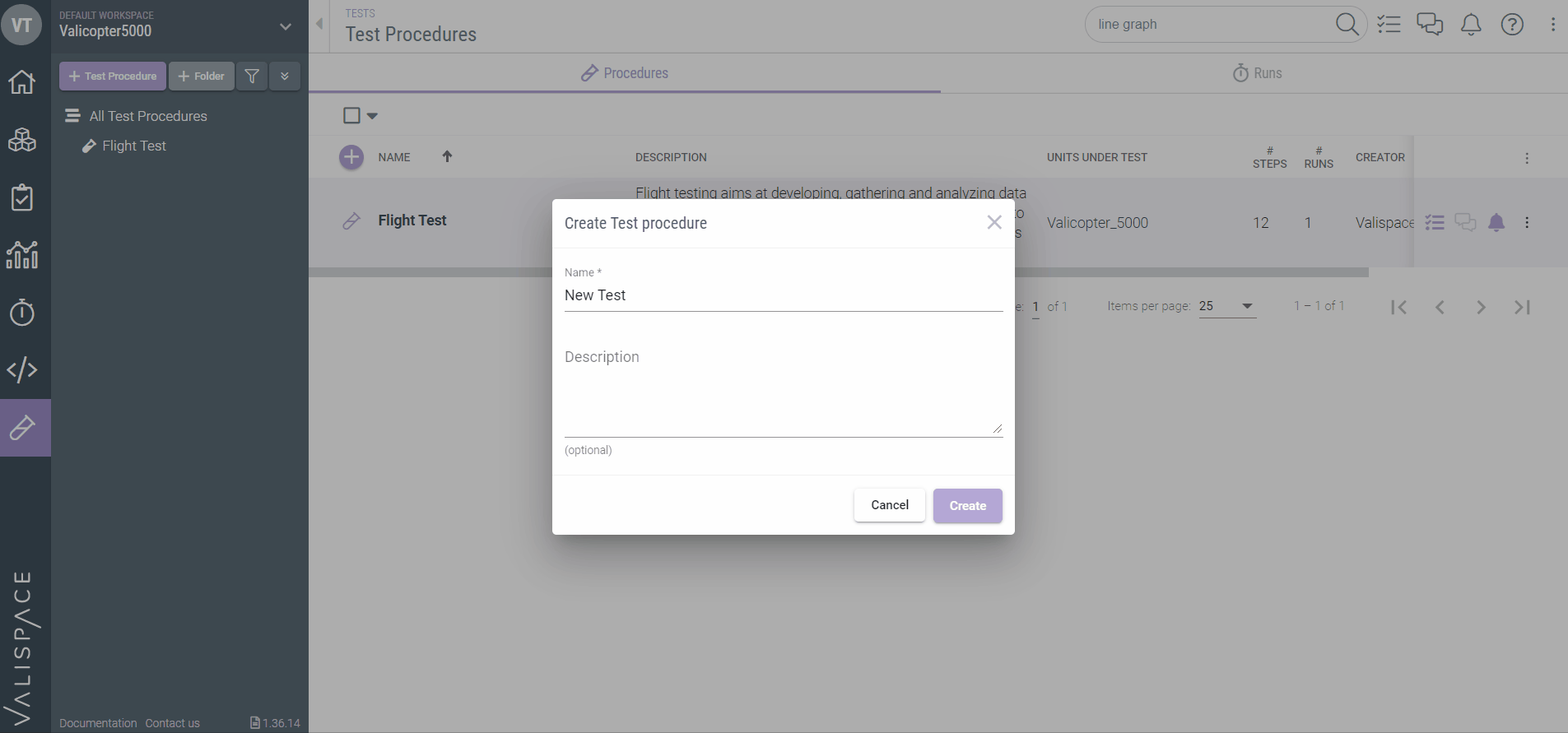Open the scripting code brackets icon
1568x733 pixels.
[x=22, y=369]
